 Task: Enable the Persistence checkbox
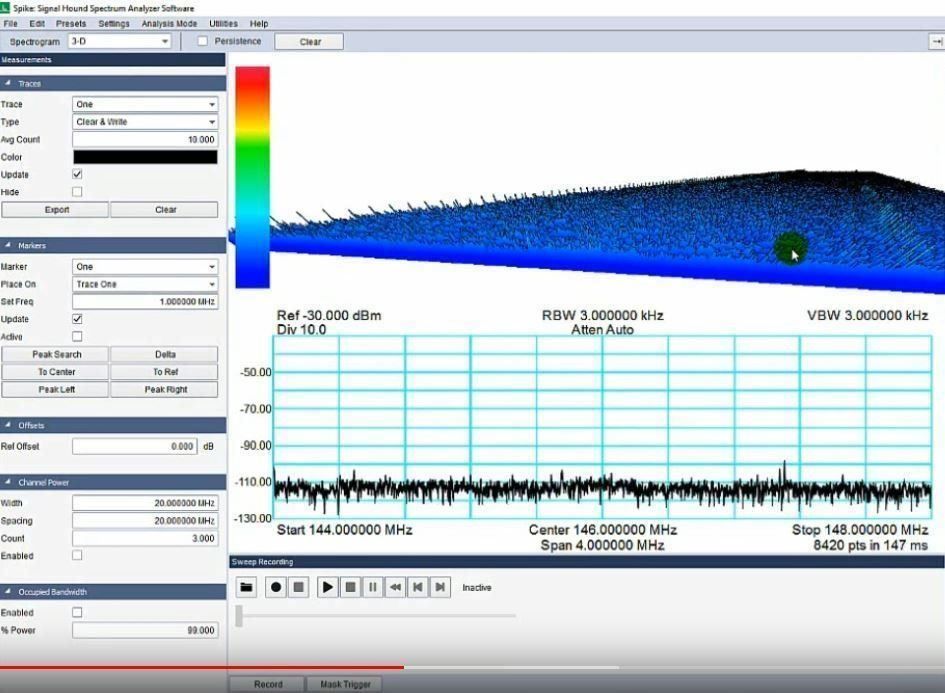coord(203,41)
